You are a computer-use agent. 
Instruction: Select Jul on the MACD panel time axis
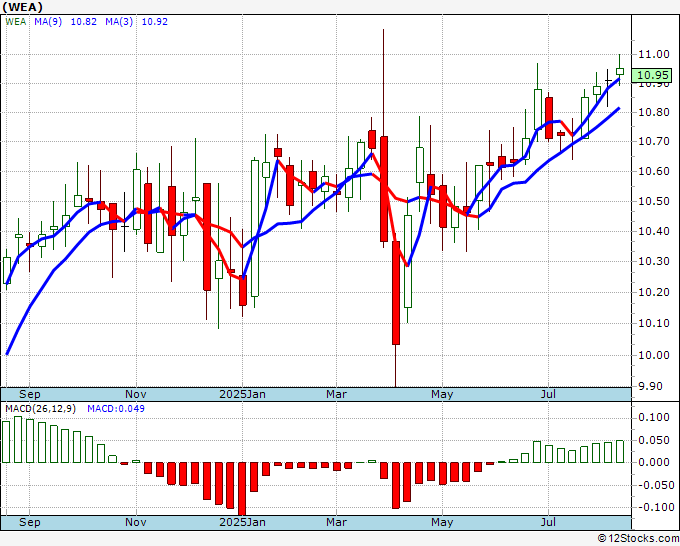click(548, 522)
